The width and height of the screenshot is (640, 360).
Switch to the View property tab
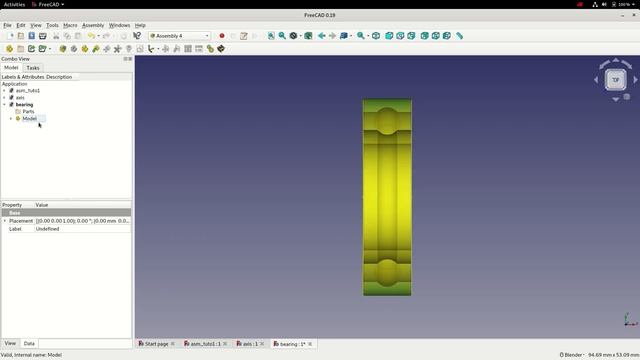pos(10,343)
